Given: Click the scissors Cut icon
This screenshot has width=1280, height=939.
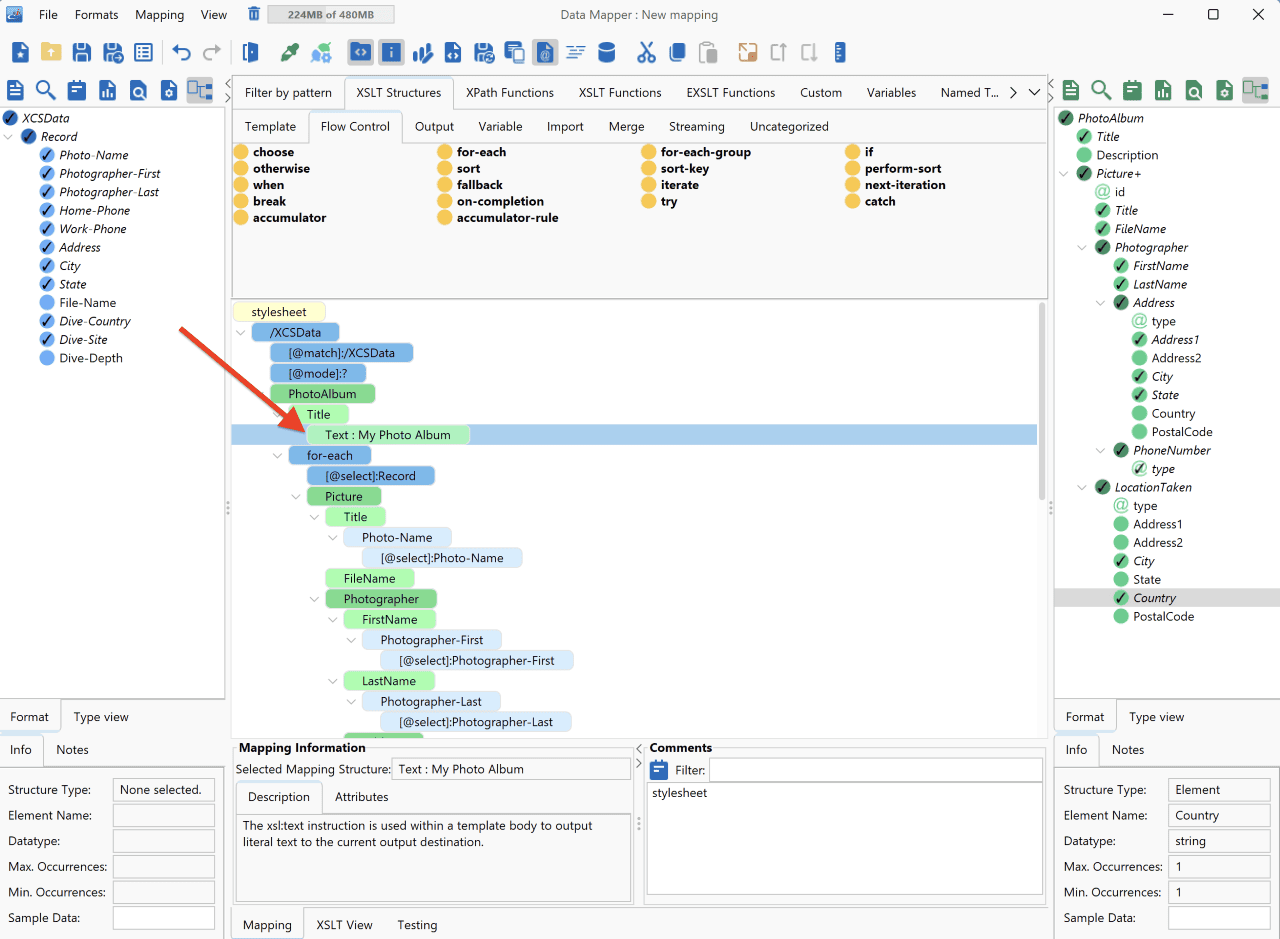Looking at the screenshot, I should coord(646,52).
